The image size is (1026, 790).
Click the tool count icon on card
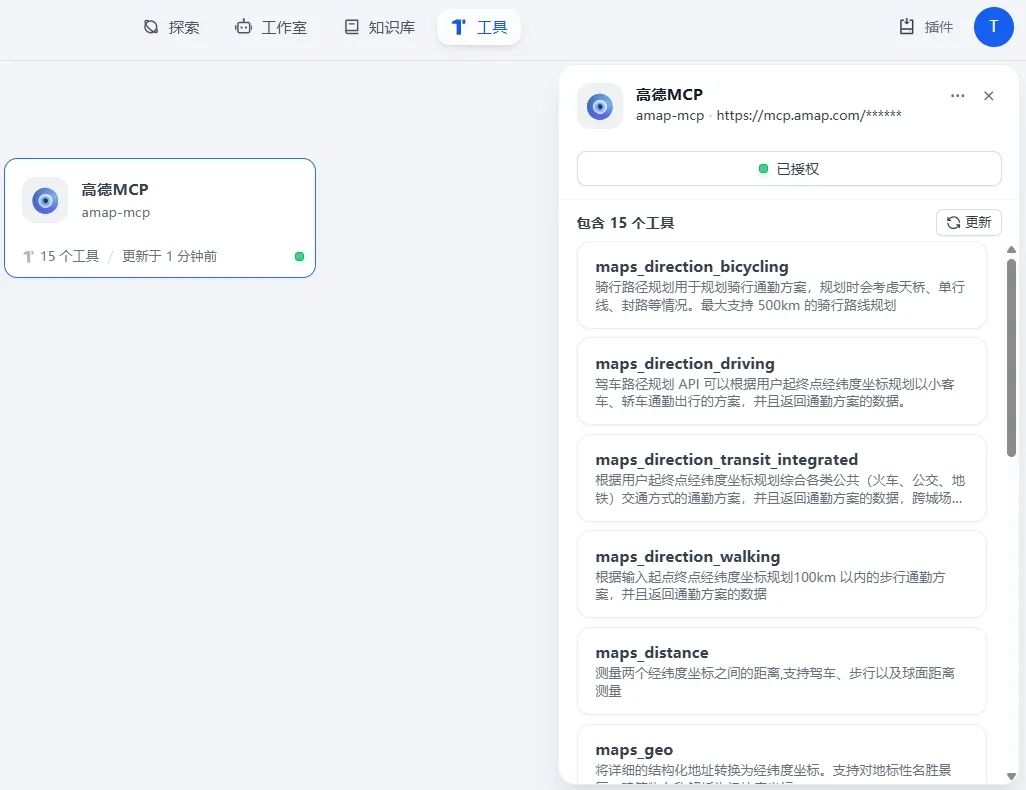(x=28, y=257)
